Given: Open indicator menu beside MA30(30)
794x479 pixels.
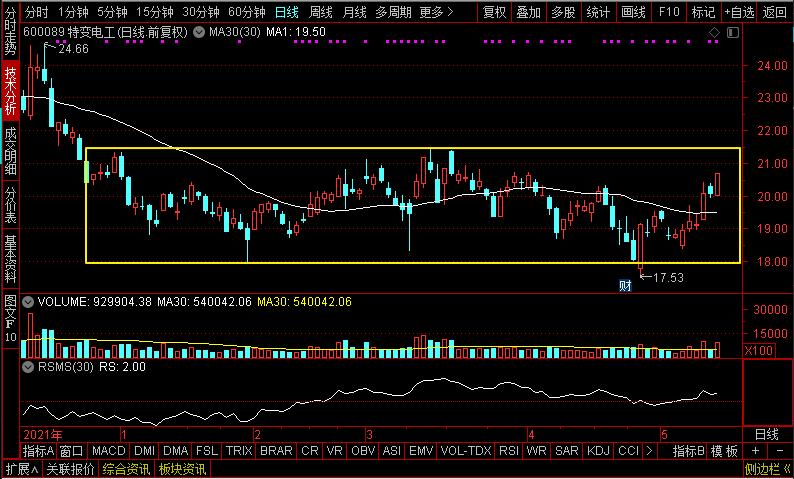Looking at the screenshot, I should tap(200, 33).
